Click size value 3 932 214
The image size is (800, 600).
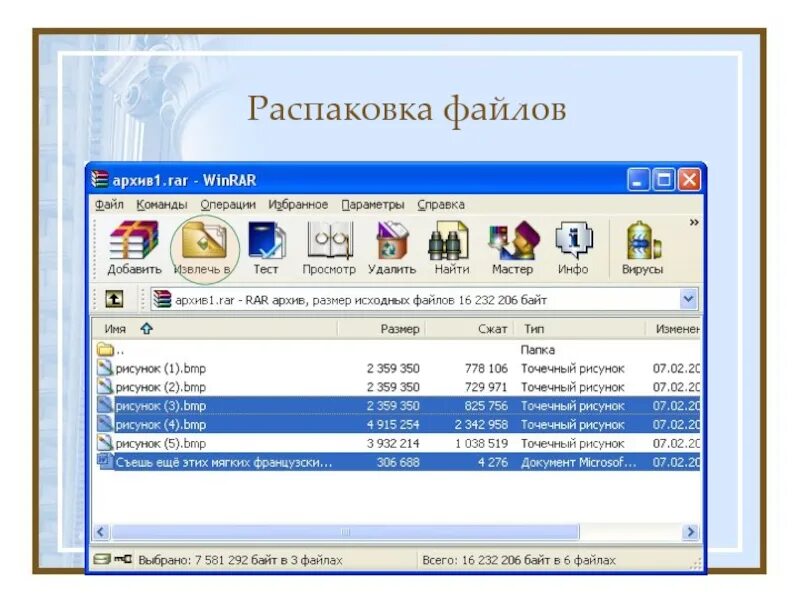pos(393,443)
